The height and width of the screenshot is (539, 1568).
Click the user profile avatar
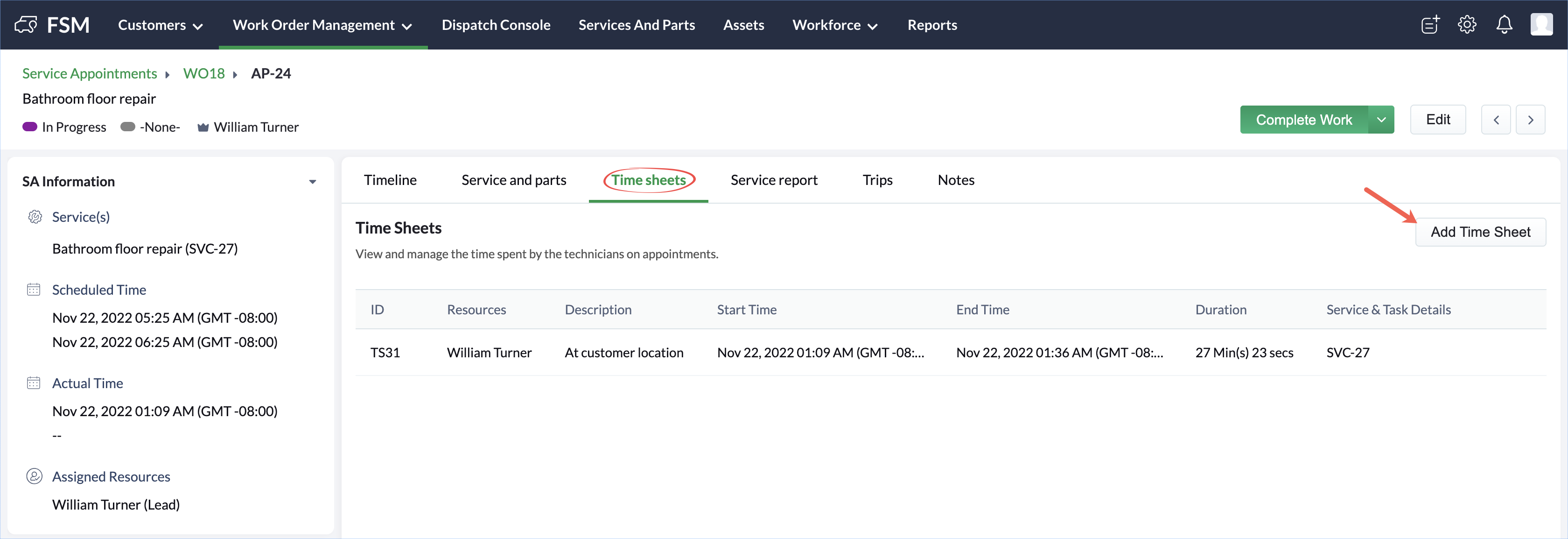tap(1541, 25)
